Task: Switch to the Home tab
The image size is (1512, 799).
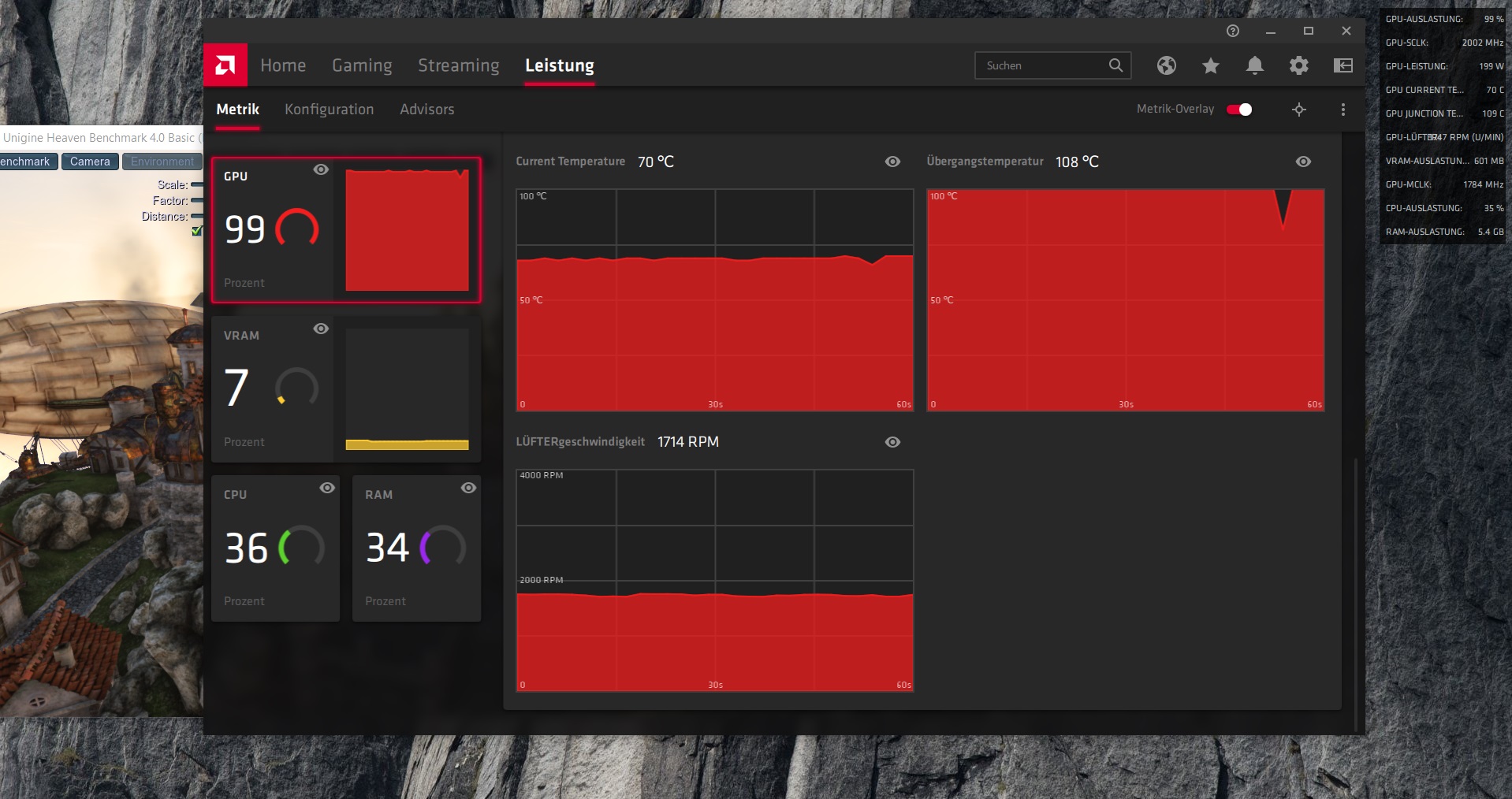Action: pos(283,65)
